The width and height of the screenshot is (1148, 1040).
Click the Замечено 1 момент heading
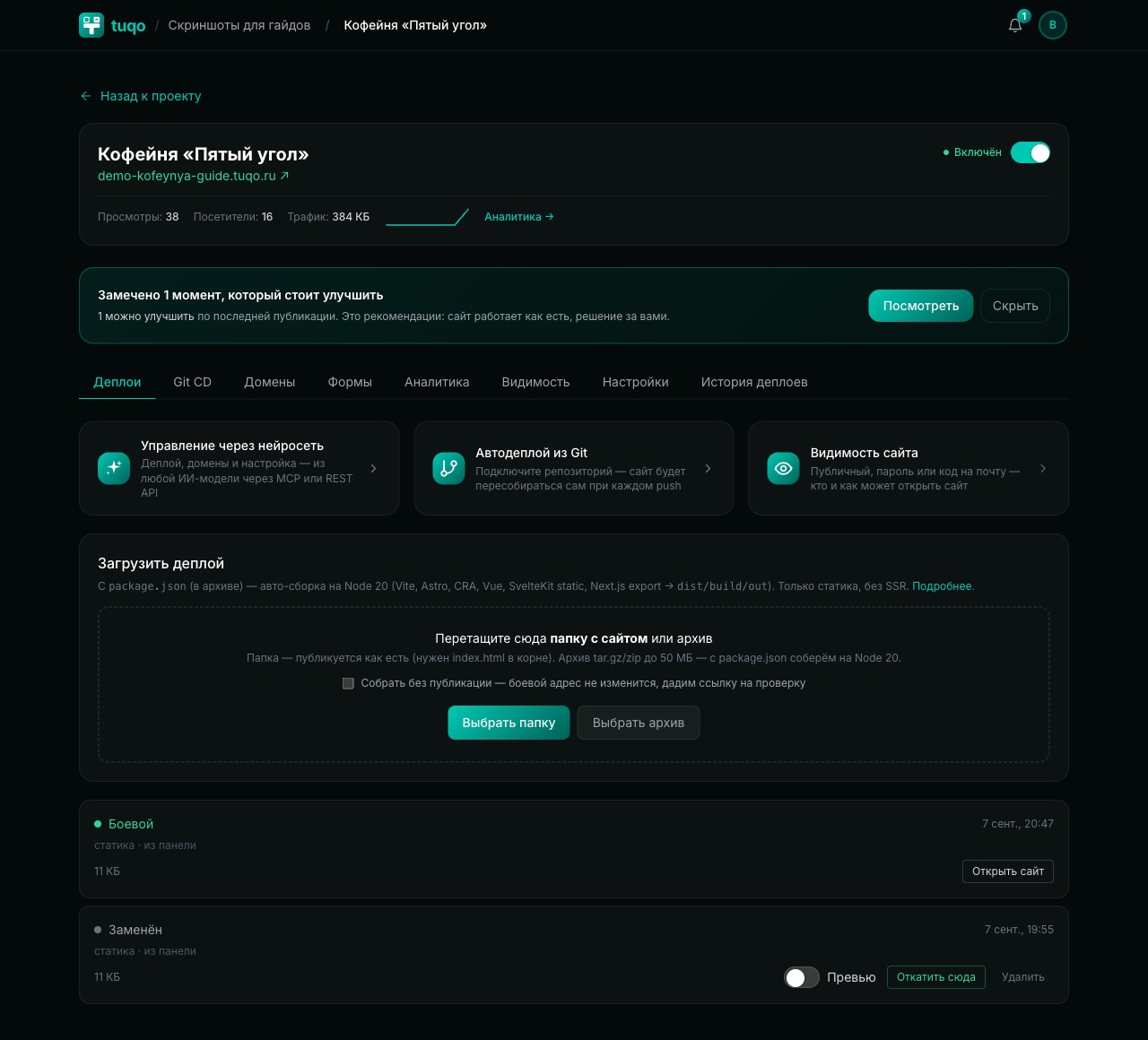240,295
